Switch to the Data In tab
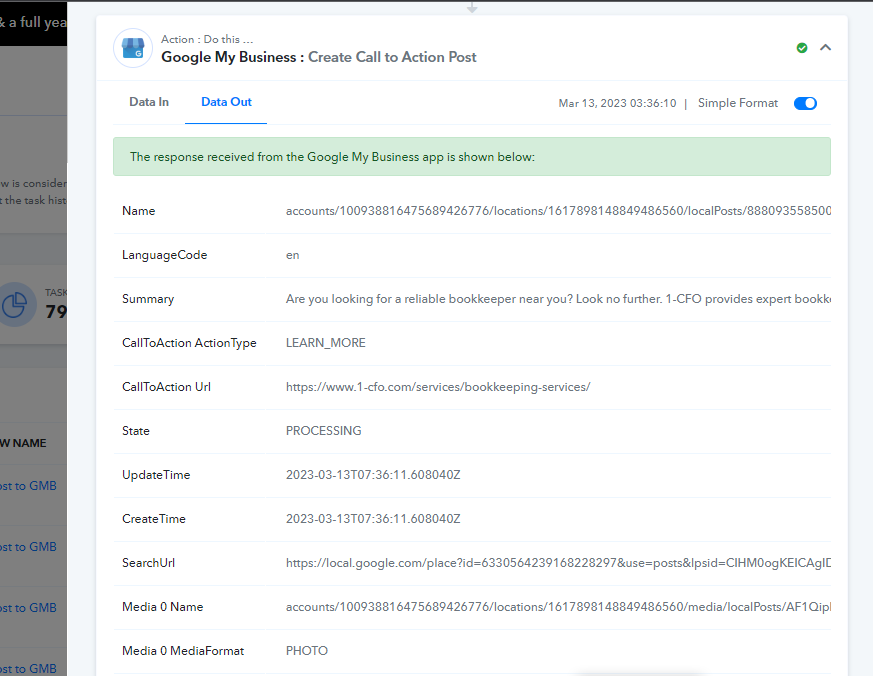 pos(149,102)
